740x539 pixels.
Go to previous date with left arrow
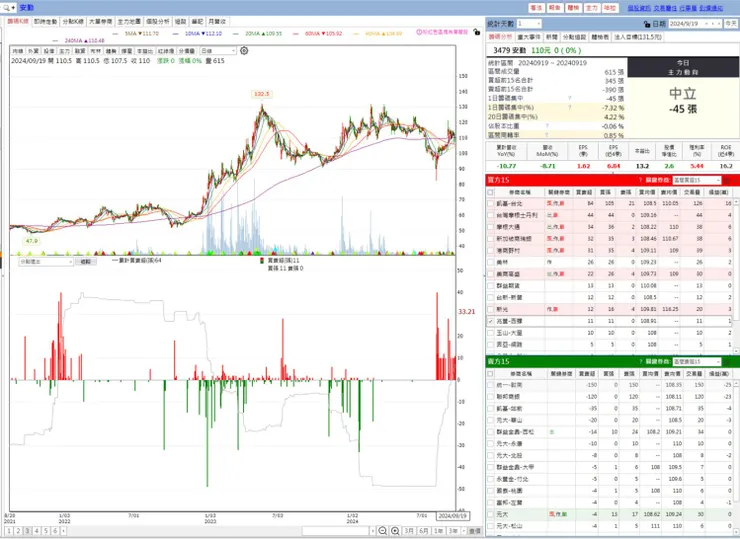[706, 24]
